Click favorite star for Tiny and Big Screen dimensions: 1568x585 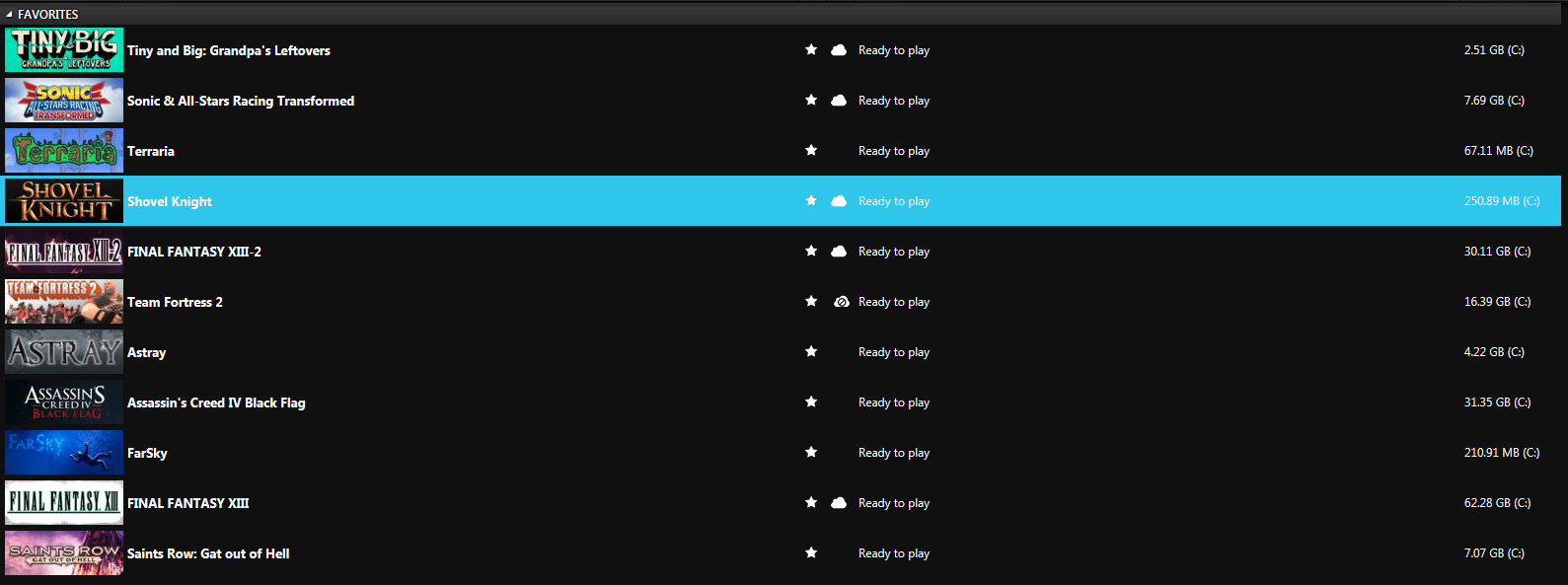[x=811, y=49]
